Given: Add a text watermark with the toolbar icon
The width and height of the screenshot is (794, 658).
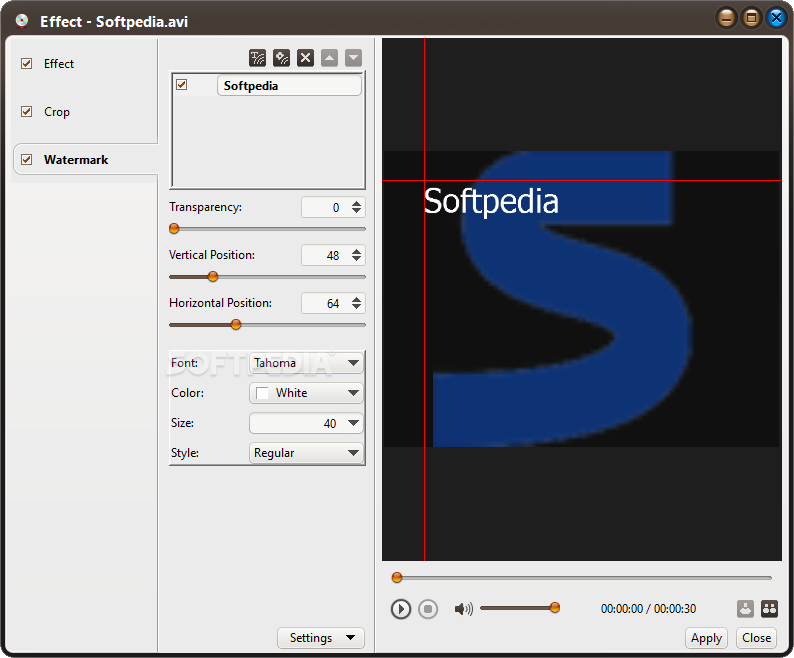Looking at the screenshot, I should 257,58.
